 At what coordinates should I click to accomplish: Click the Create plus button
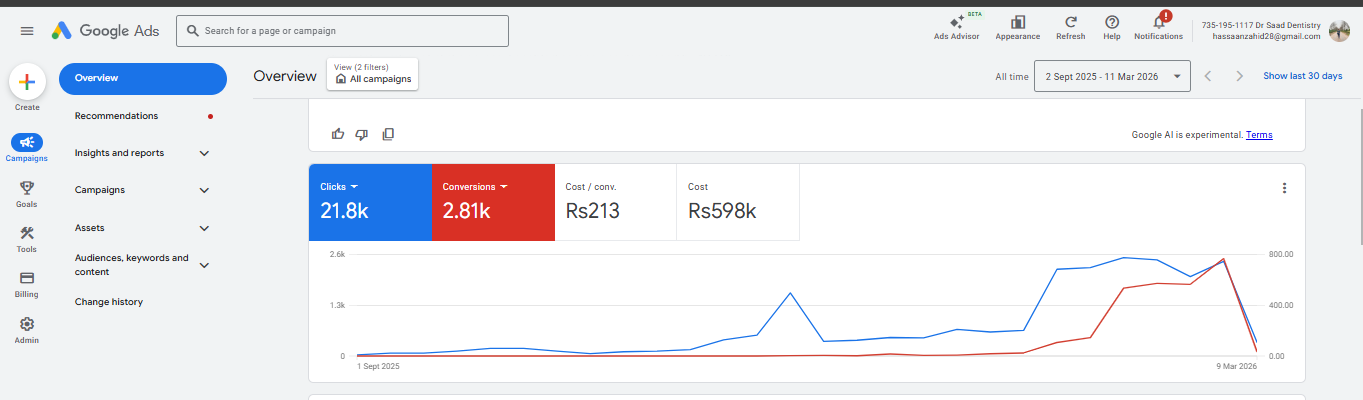27,83
